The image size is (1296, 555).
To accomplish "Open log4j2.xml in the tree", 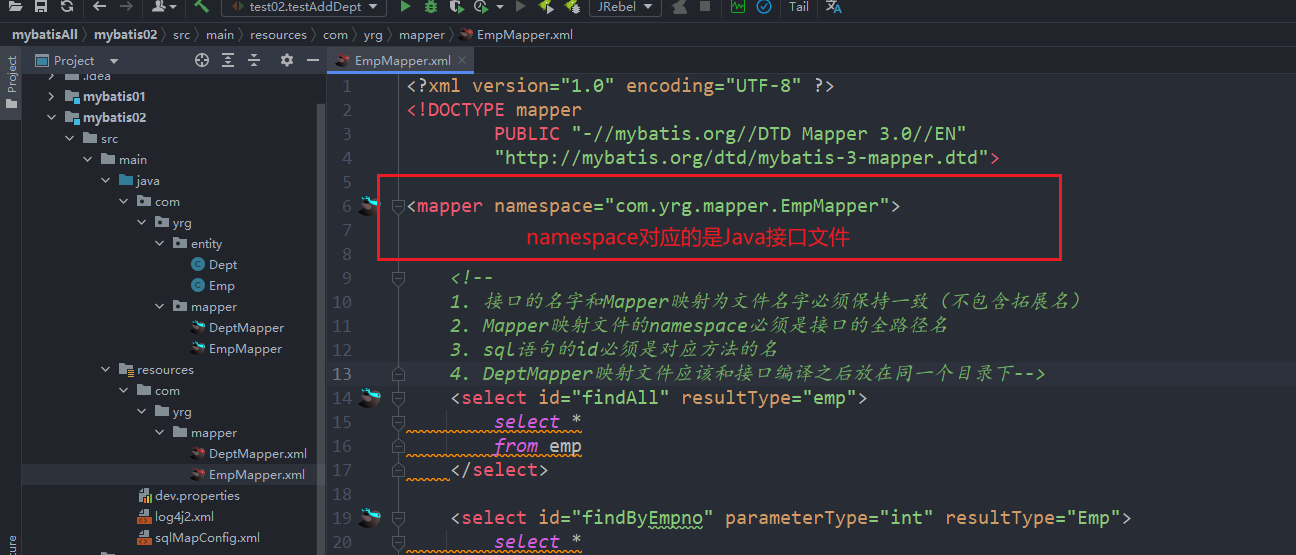I will (x=176, y=517).
